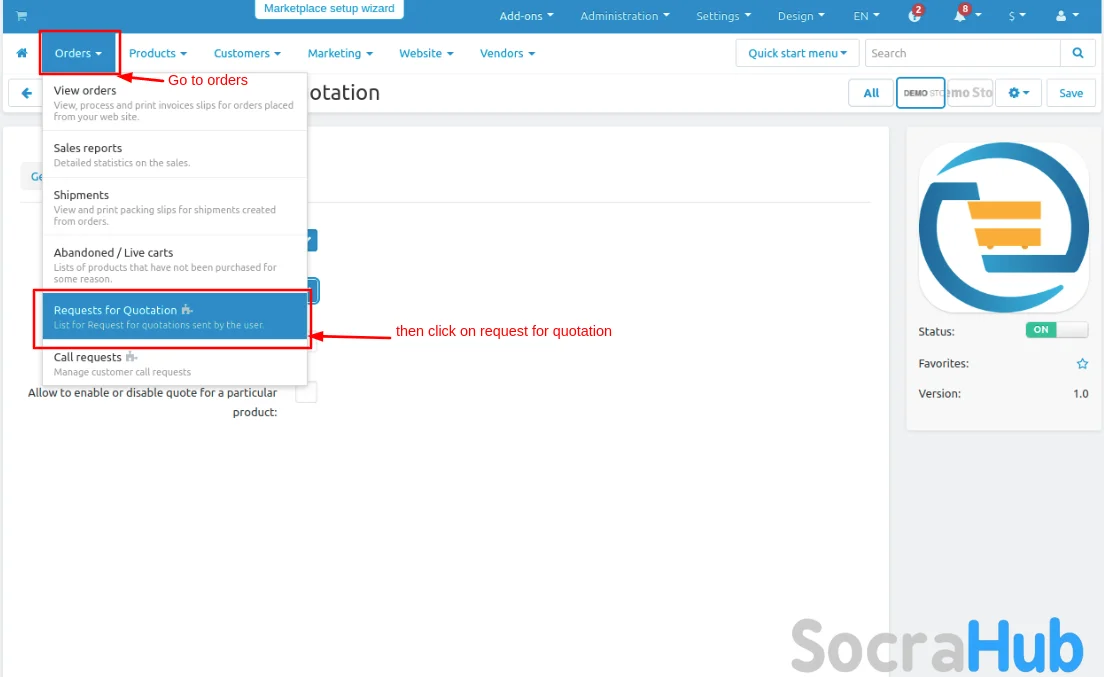Click the Save button

point(1071,93)
